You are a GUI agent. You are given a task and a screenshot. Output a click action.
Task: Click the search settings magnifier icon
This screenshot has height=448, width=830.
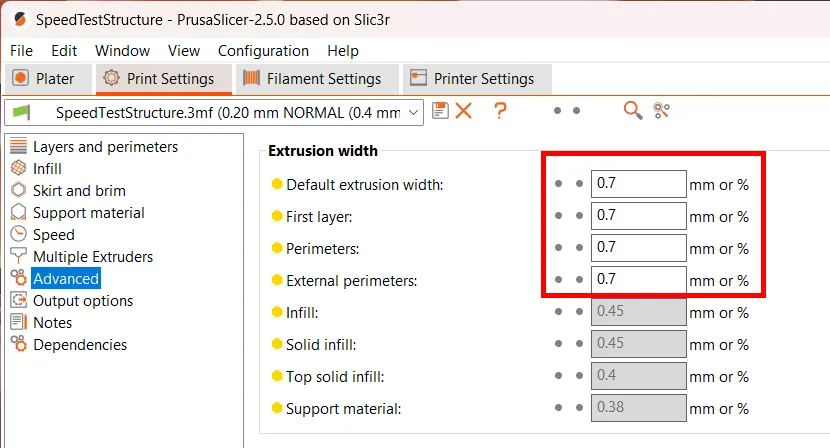pos(632,111)
